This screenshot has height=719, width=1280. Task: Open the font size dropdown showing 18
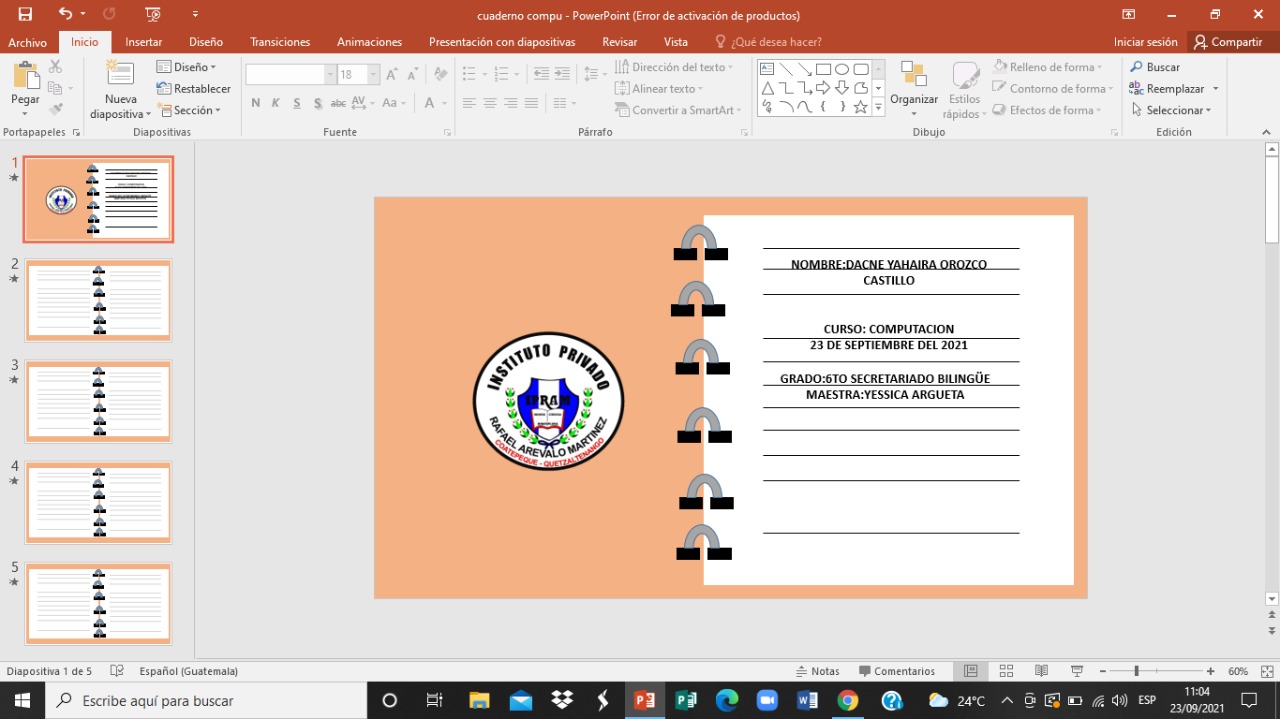point(374,75)
